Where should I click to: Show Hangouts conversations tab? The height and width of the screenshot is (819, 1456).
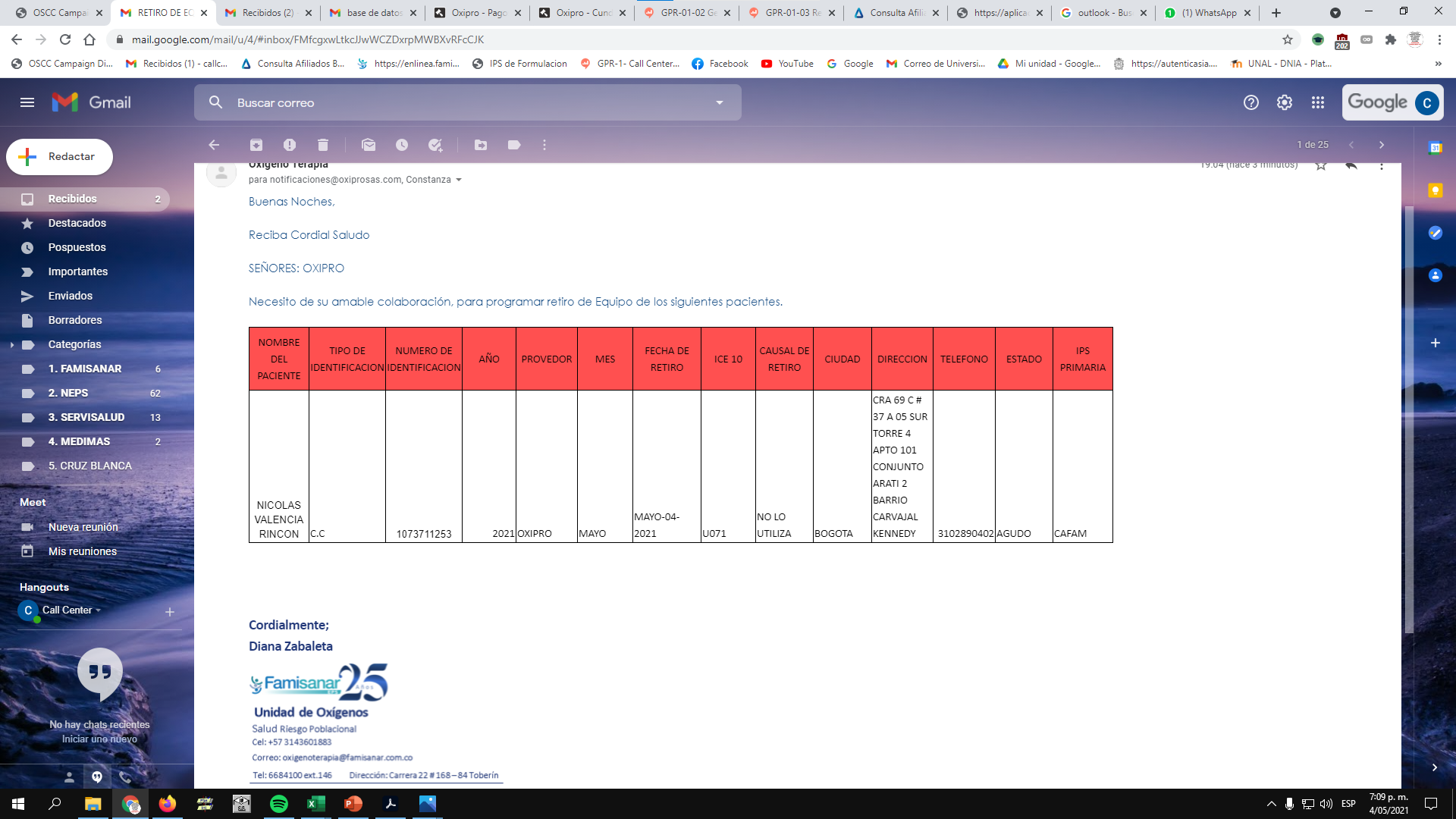pos(97,777)
